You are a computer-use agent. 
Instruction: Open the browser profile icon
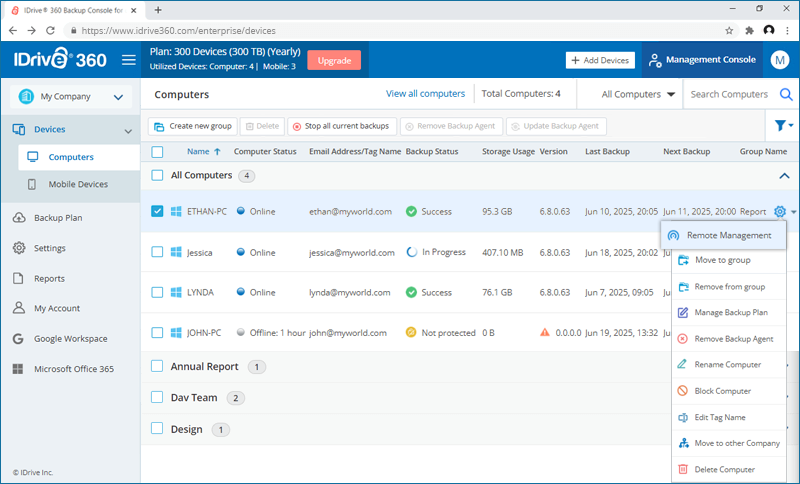click(769, 31)
